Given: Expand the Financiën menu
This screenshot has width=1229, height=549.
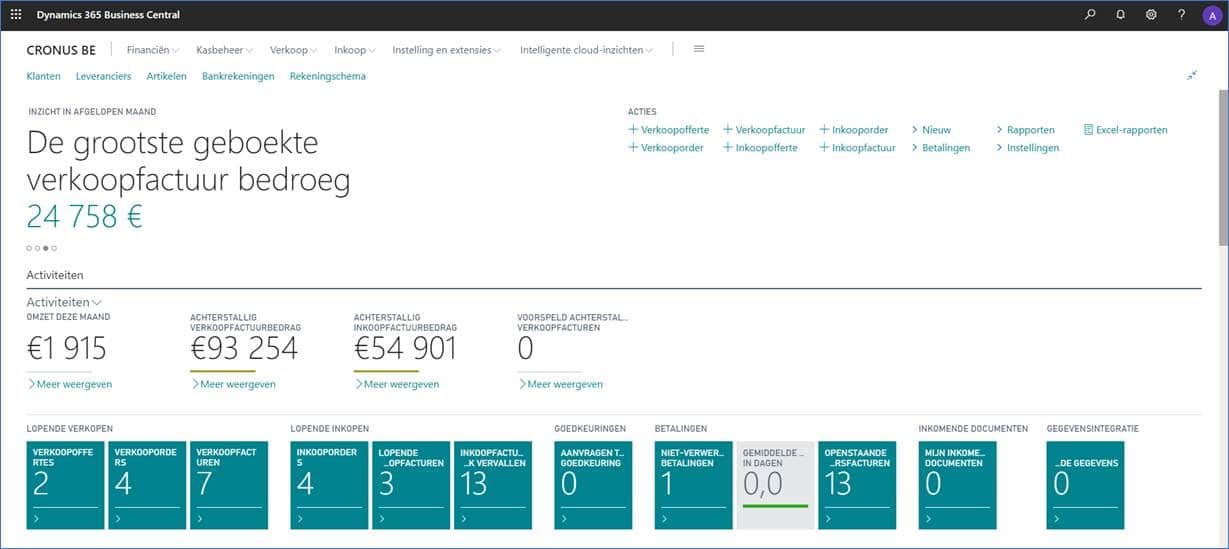Looking at the screenshot, I should pyautogui.click(x=153, y=50).
